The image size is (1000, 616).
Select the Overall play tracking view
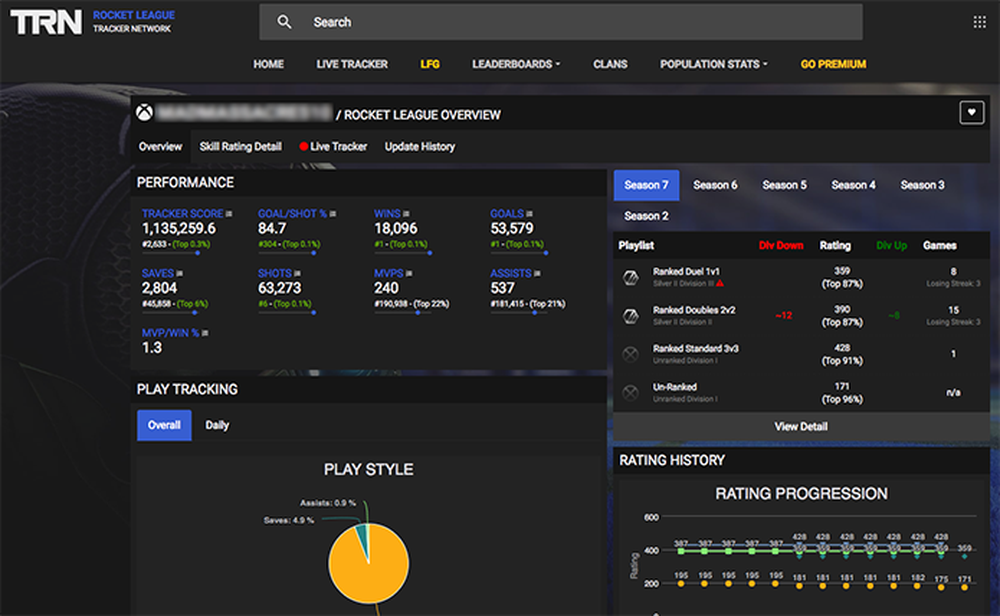(x=163, y=424)
